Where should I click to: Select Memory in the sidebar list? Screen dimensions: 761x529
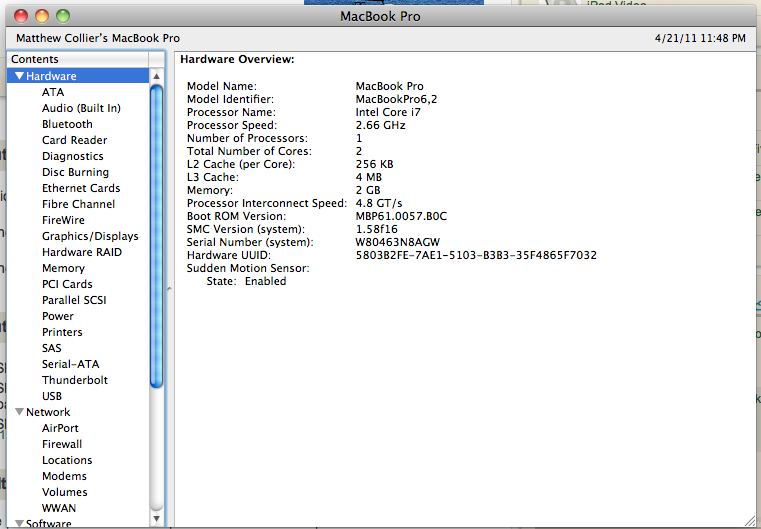pyautogui.click(x=63, y=268)
